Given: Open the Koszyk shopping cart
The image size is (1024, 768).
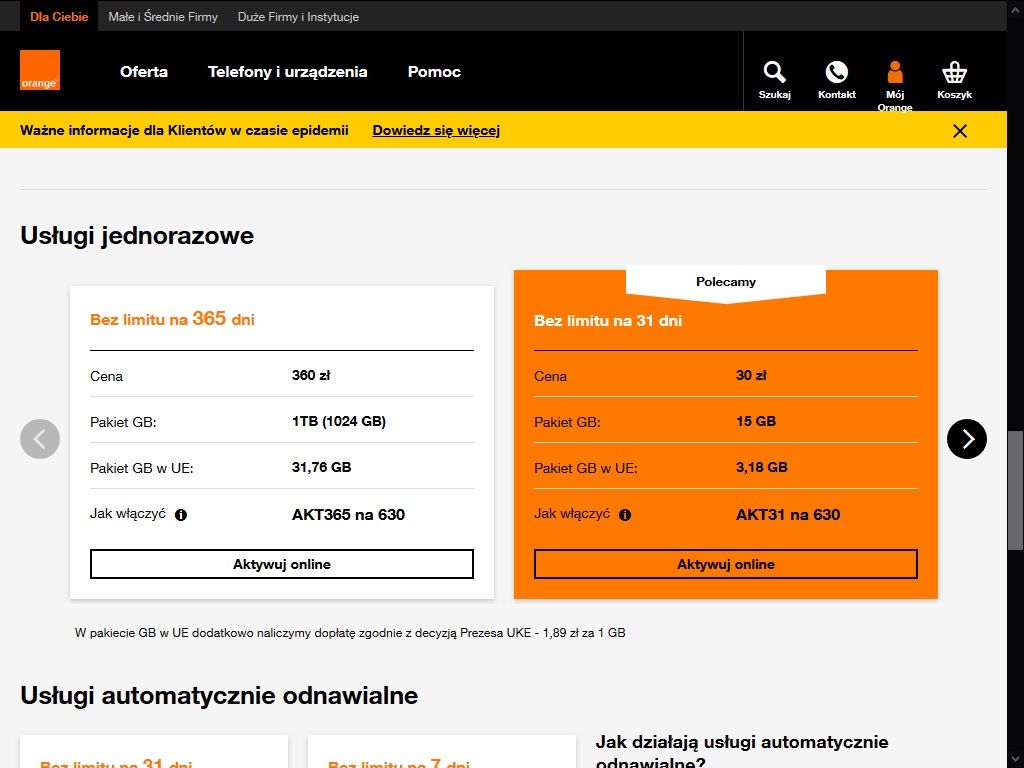Looking at the screenshot, I should 953,75.
